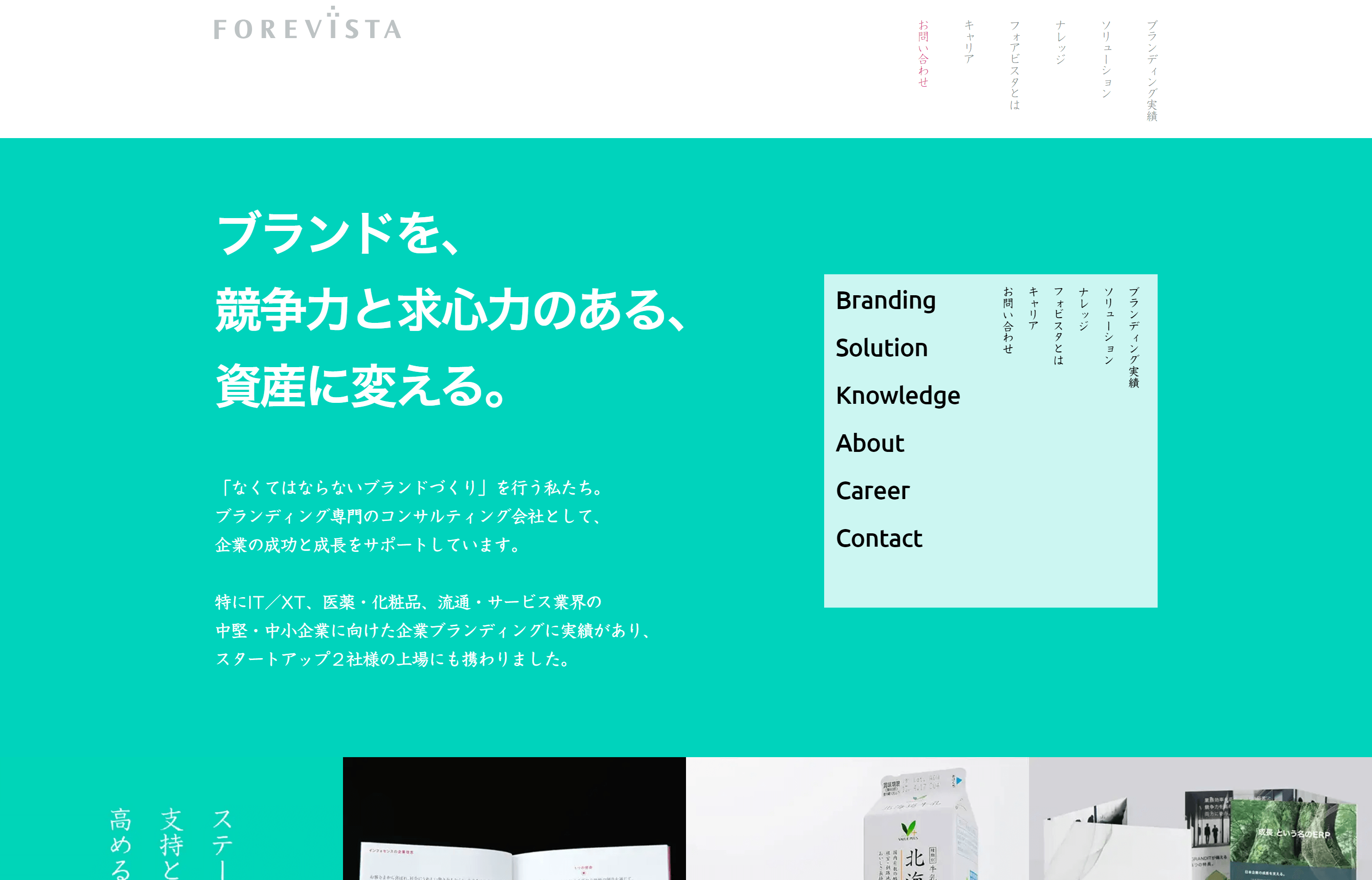Click the About section icon
Viewport: 1372px width, 880px height.
pyautogui.click(x=870, y=442)
